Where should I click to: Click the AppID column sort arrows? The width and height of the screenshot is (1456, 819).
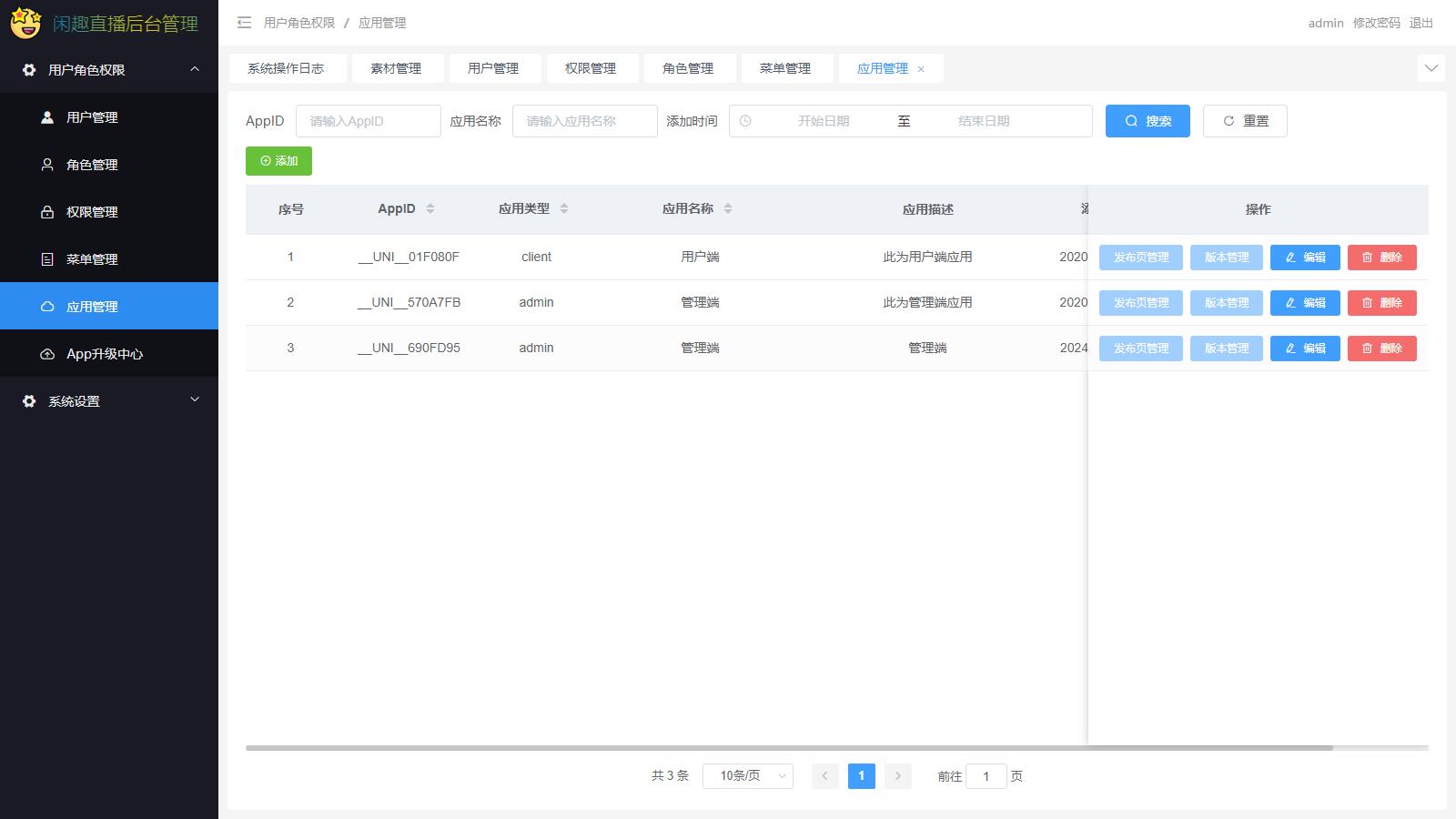point(430,208)
